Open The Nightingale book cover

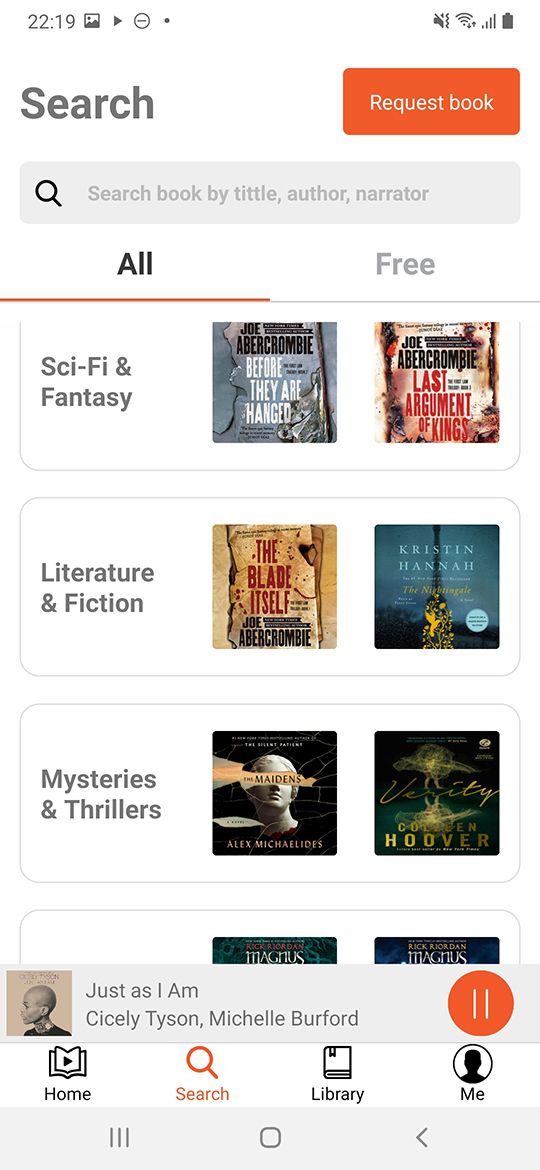(436, 586)
